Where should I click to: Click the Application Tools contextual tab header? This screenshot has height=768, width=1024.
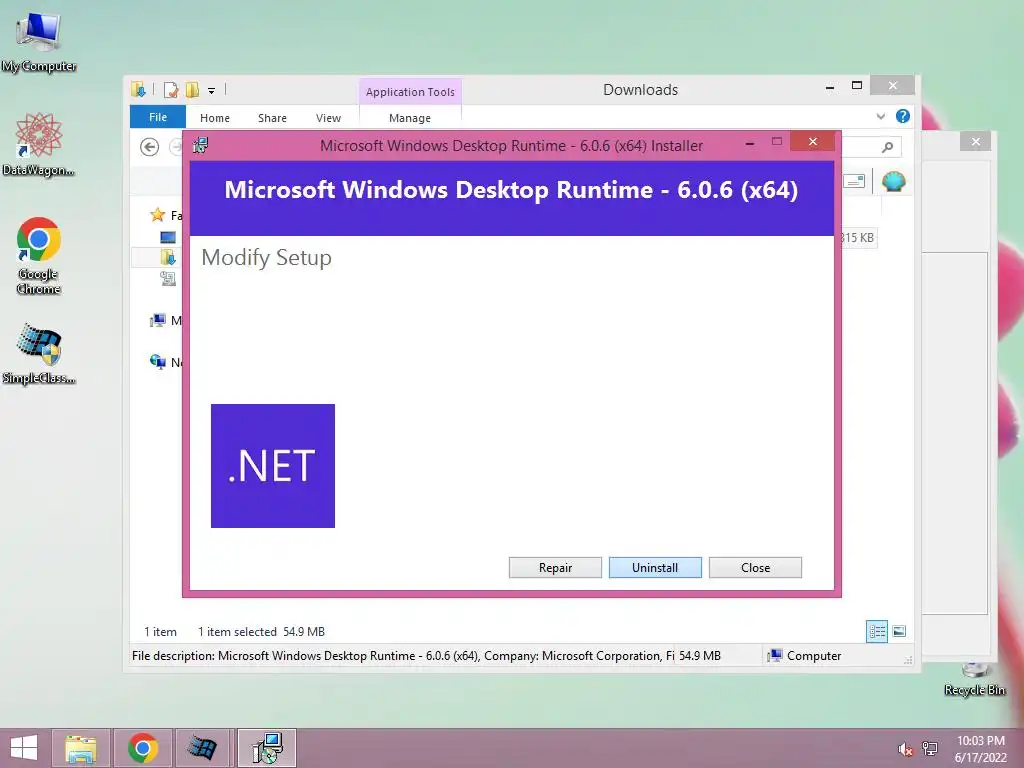[x=410, y=92]
